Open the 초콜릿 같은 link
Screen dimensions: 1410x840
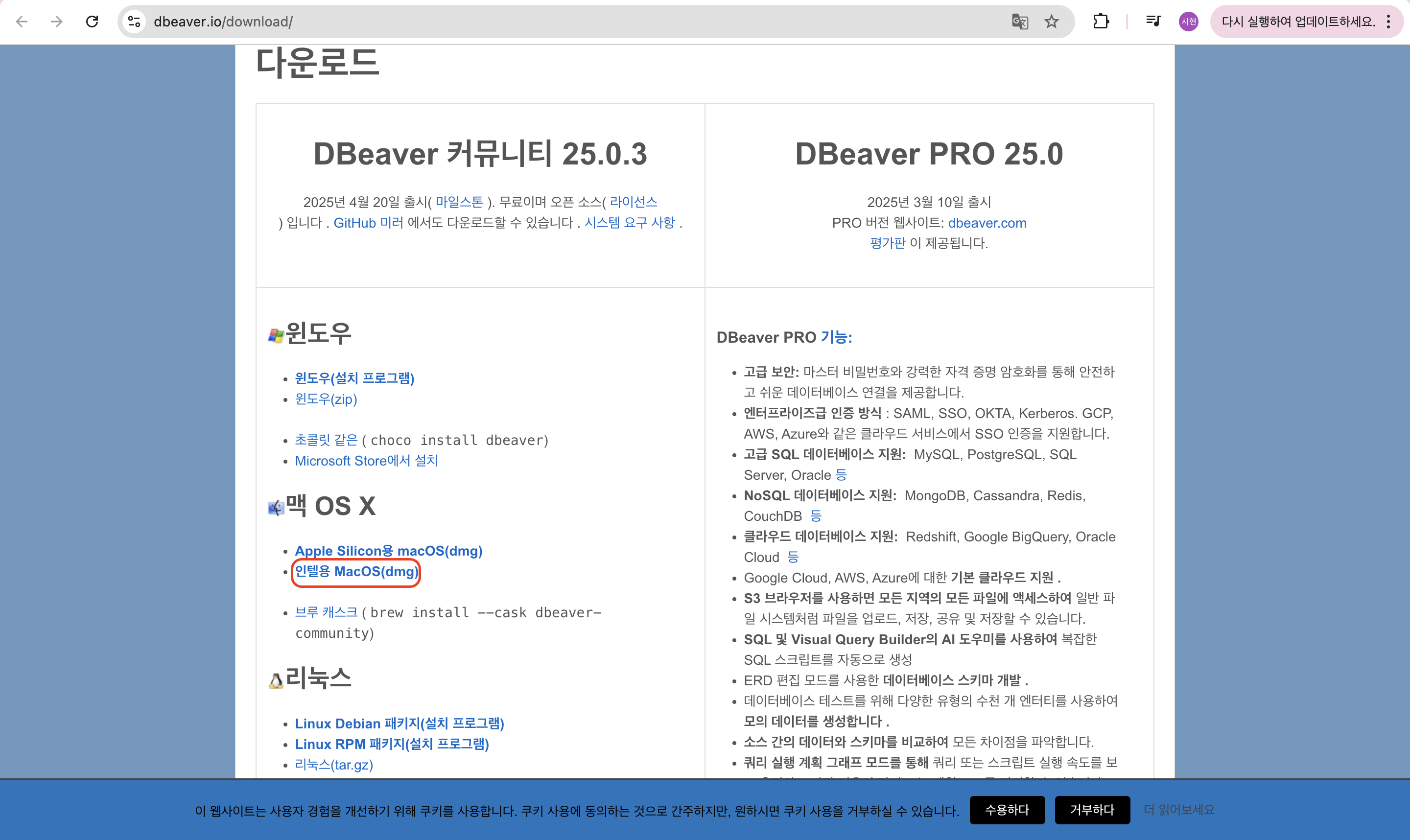(x=327, y=440)
